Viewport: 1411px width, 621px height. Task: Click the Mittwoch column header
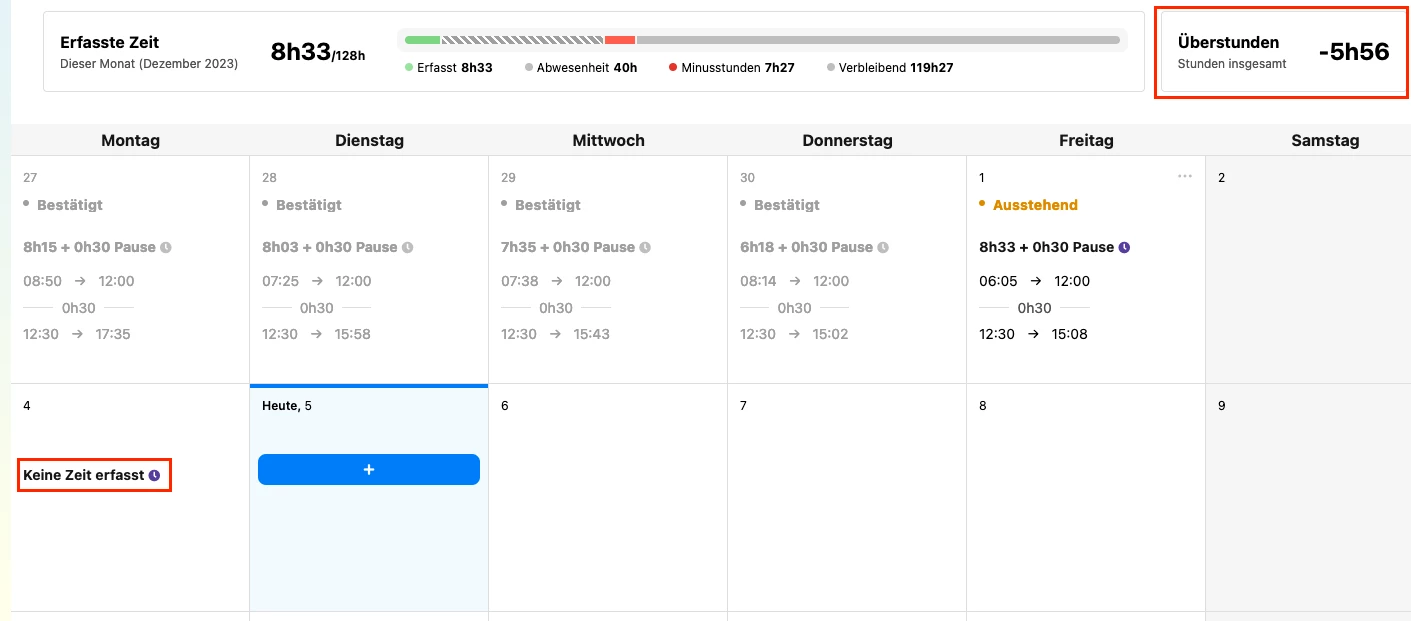[x=608, y=141]
